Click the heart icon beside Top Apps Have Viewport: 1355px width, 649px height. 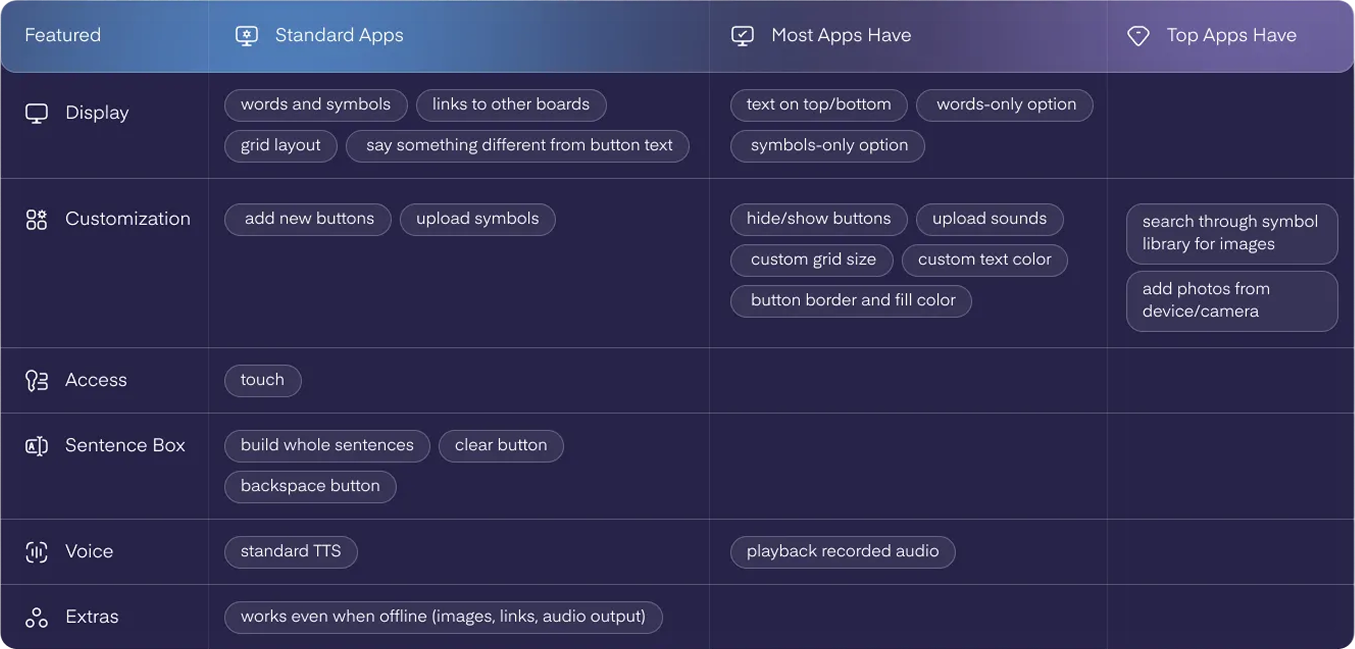click(1137, 34)
